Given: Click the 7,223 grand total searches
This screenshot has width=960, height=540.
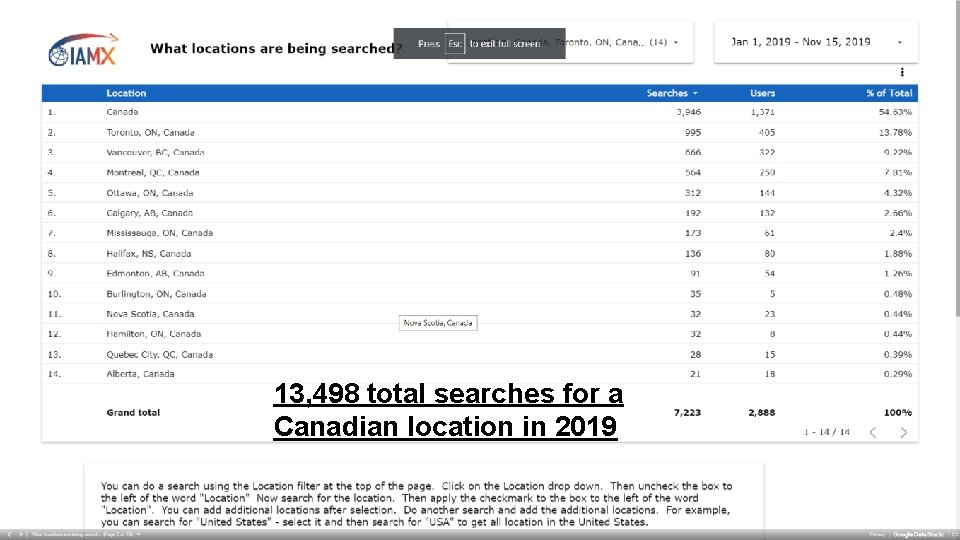Looking at the screenshot, I should point(688,413).
